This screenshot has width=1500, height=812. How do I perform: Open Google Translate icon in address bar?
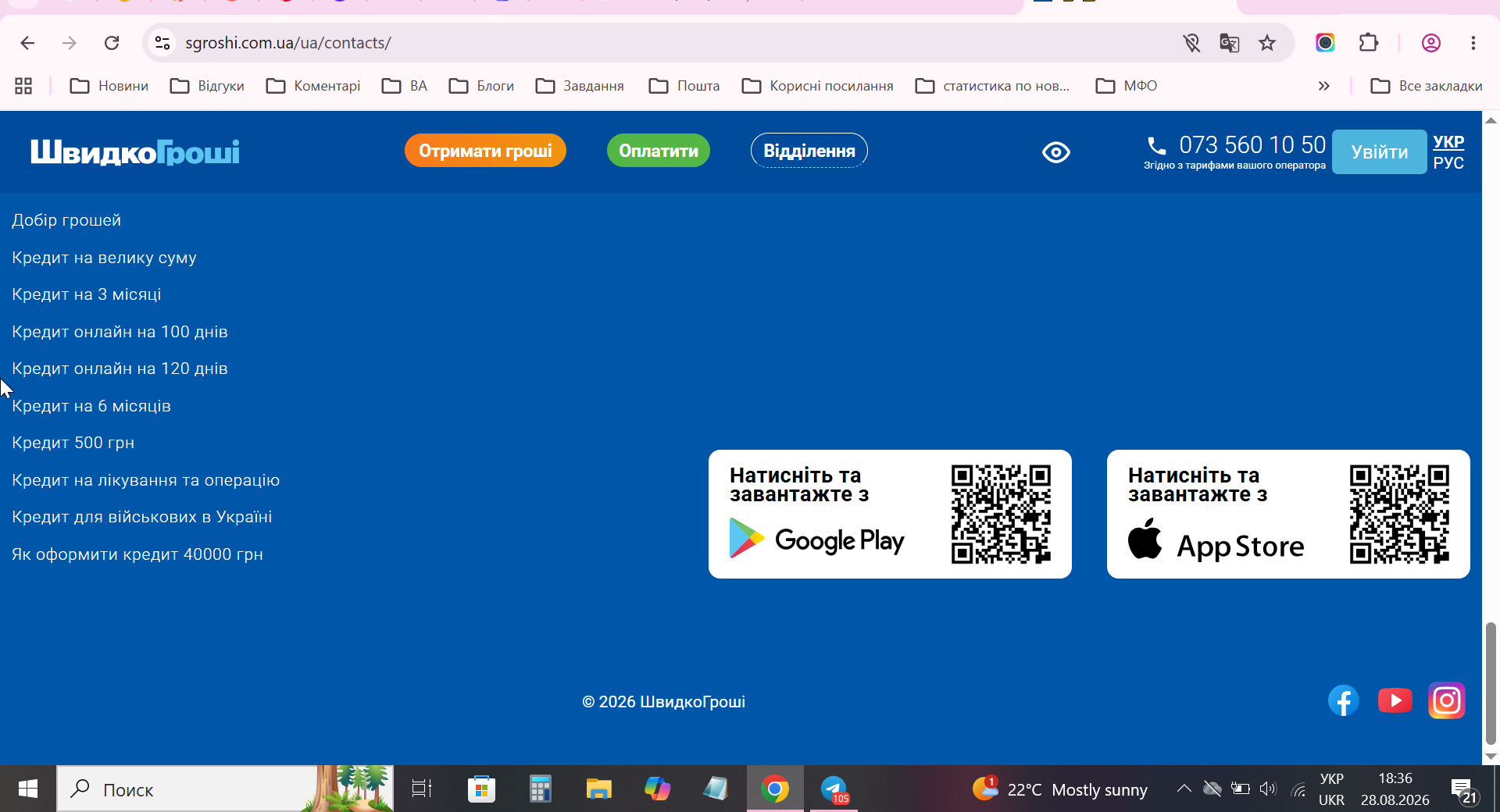pos(1230,43)
